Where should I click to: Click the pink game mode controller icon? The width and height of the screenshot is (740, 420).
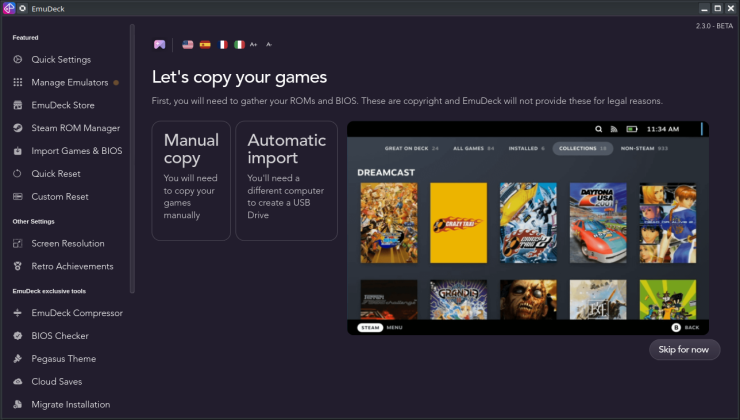click(159, 45)
